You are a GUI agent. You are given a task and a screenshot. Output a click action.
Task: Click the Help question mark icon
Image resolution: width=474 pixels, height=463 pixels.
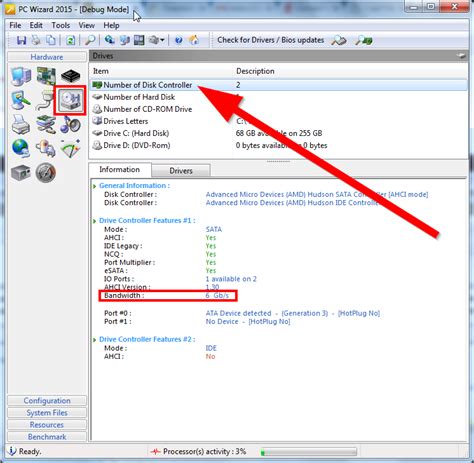click(x=179, y=40)
